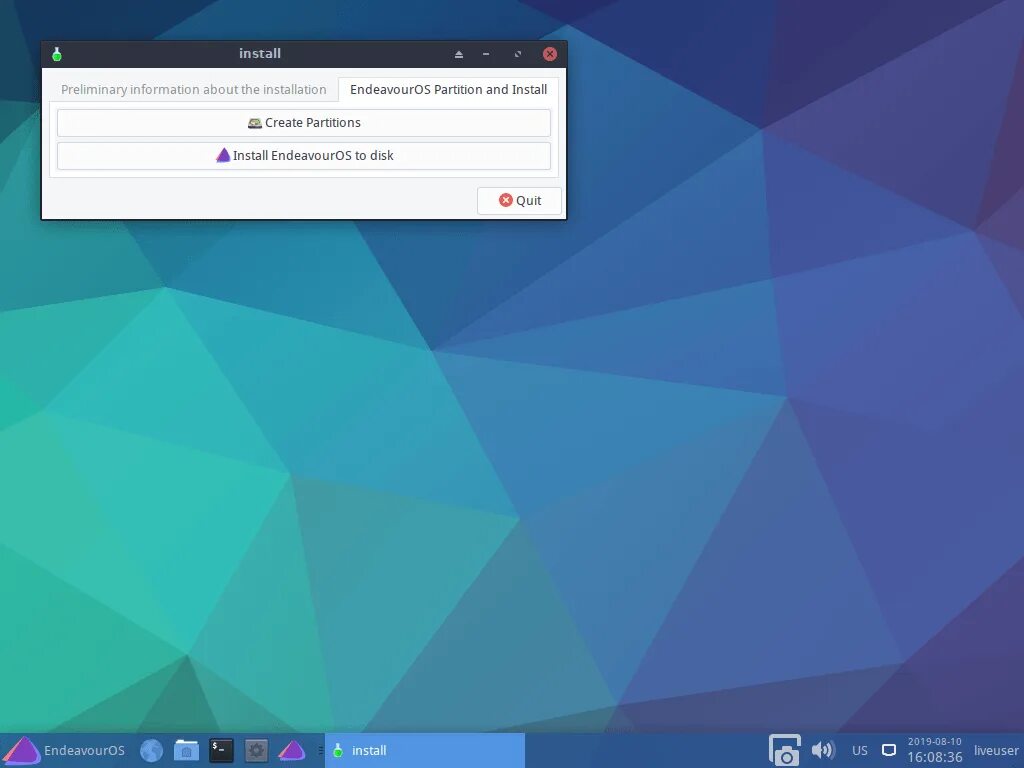Viewport: 1024px width, 768px height.
Task: Minimize the install window
Action: coord(486,54)
